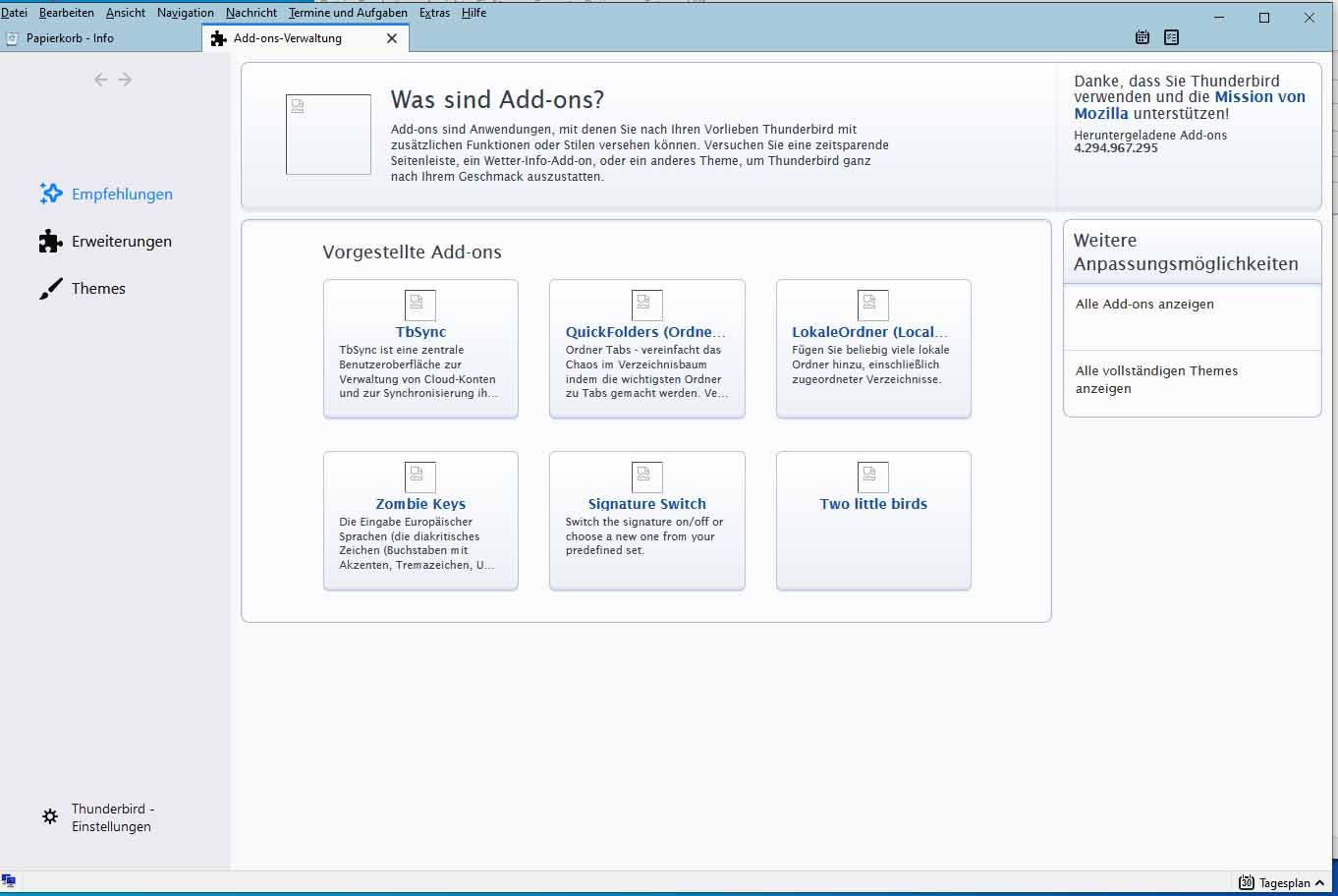Click the 'Vorgestellte Add-ons' heading
Screen dimensions: 1338x896
pyautogui.click(x=412, y=252)
